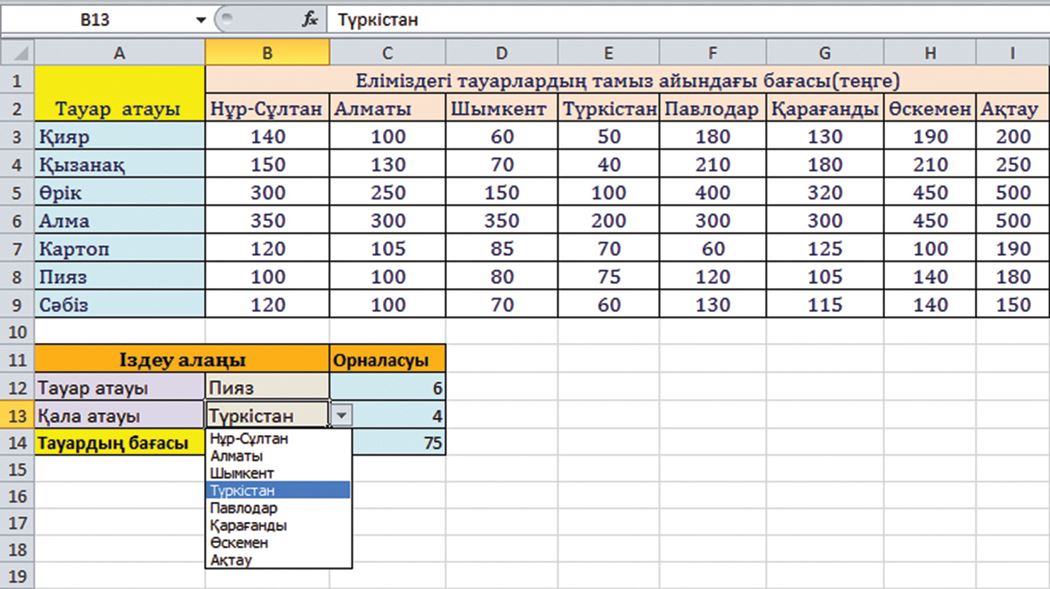Select column I by its header
The height and width of the screenshot is (589, 1050).
pos(1012,52)
